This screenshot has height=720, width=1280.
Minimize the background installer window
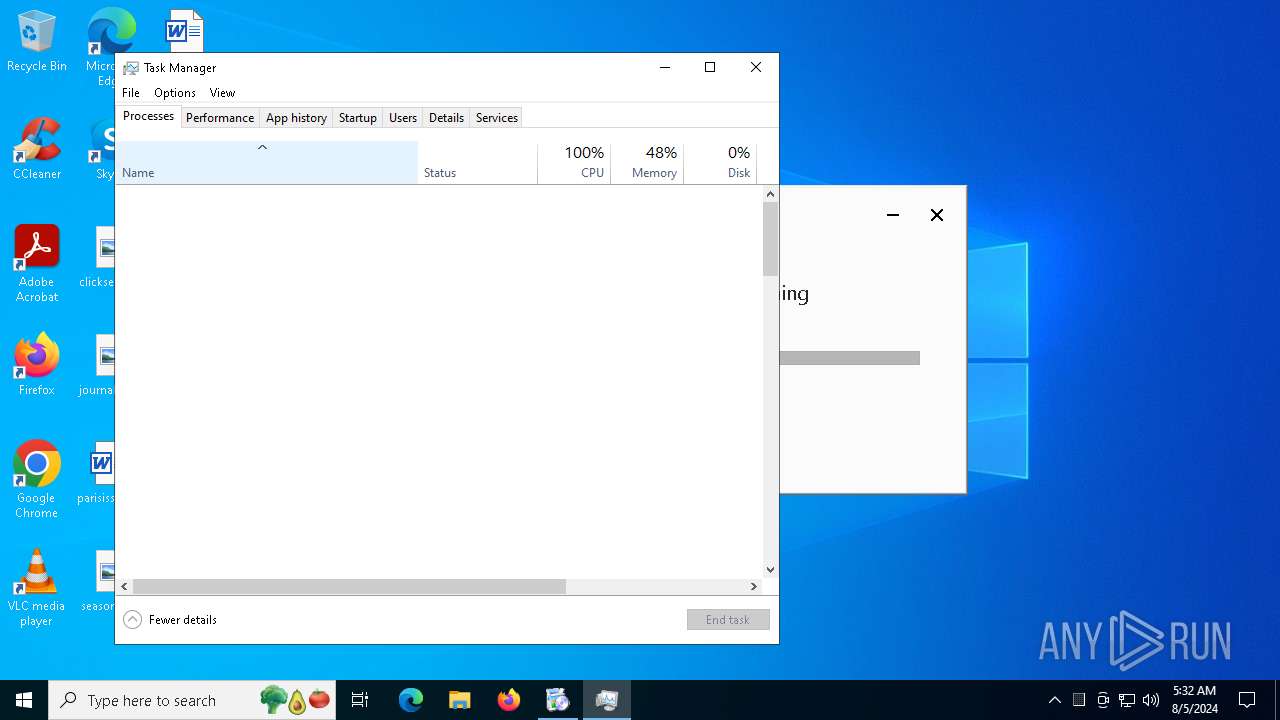[x=893, y=215]
